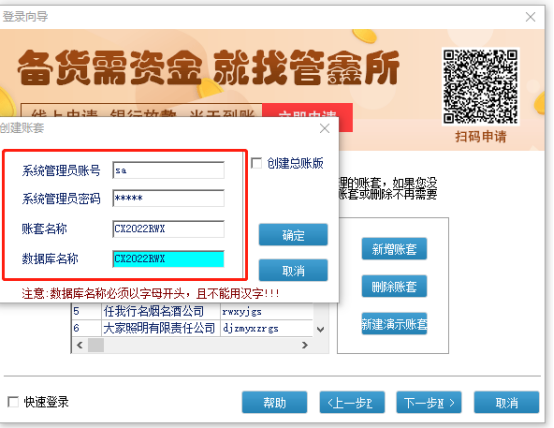Focus the 系统管理员密码 field
This screenshot has width=554, height=428.
point(169,198)
